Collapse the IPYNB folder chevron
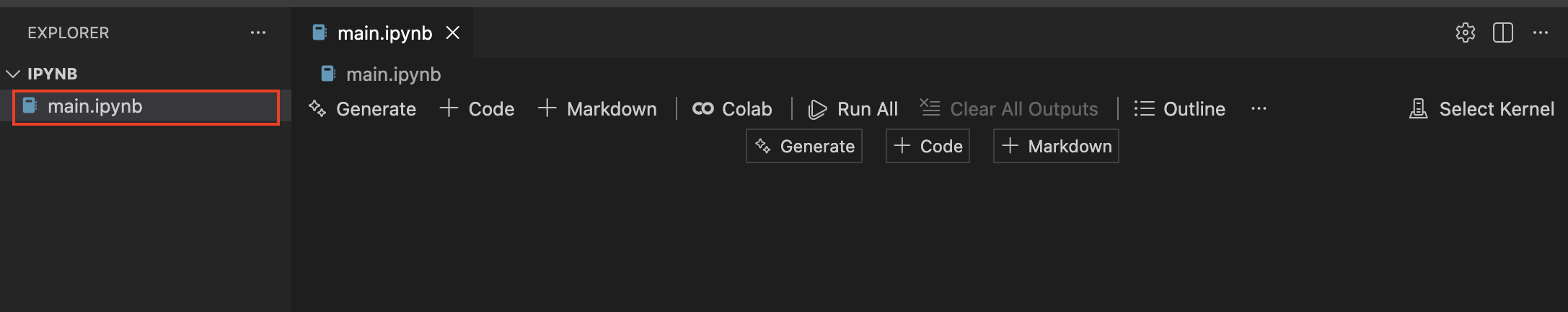 [13, 74]
